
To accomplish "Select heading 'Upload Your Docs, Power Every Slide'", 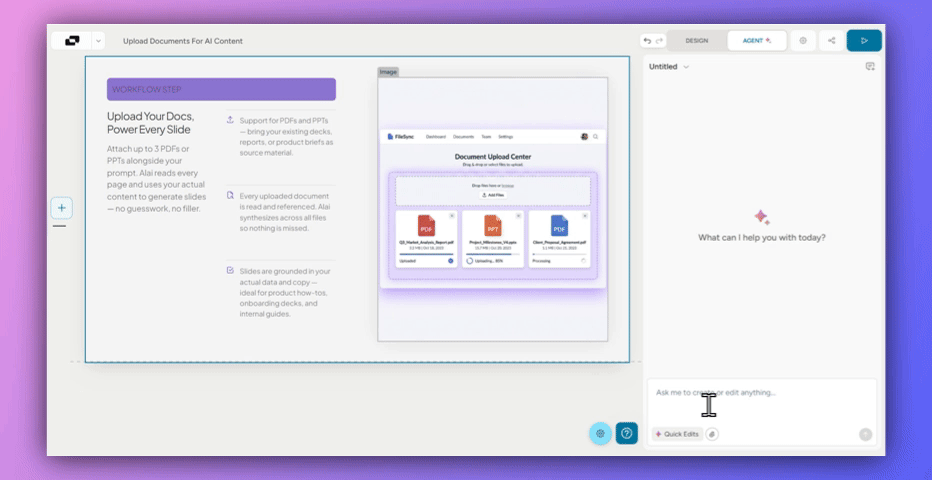I will pyautogui.click(x=150, y=123).
